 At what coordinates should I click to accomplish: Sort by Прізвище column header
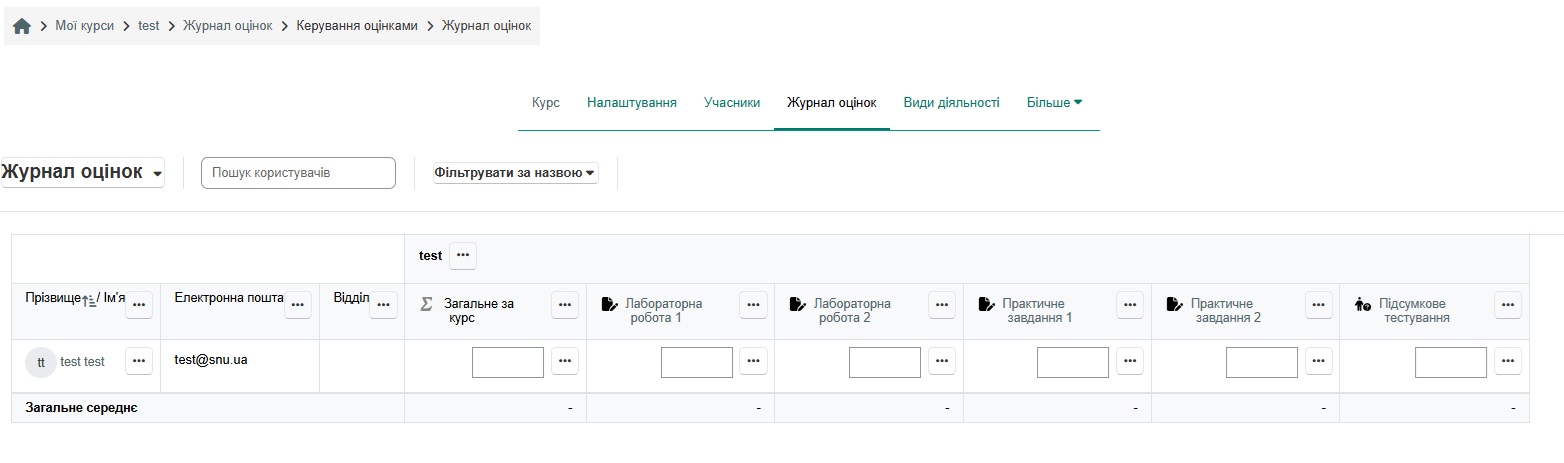pos(52,298)
